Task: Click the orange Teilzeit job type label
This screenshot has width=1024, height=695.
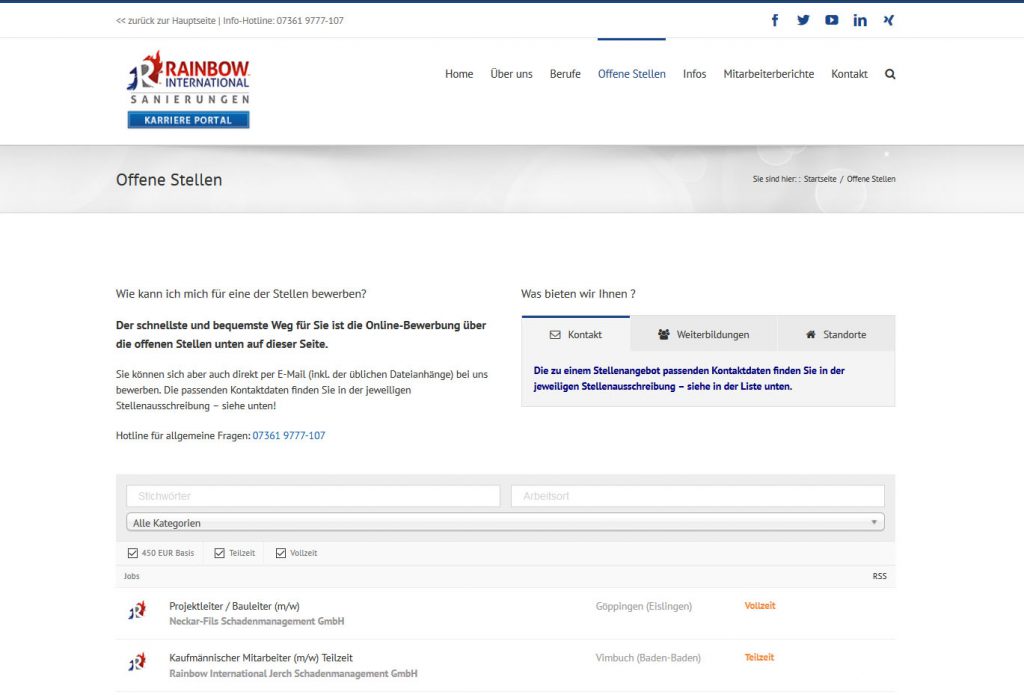Action: 759,657
